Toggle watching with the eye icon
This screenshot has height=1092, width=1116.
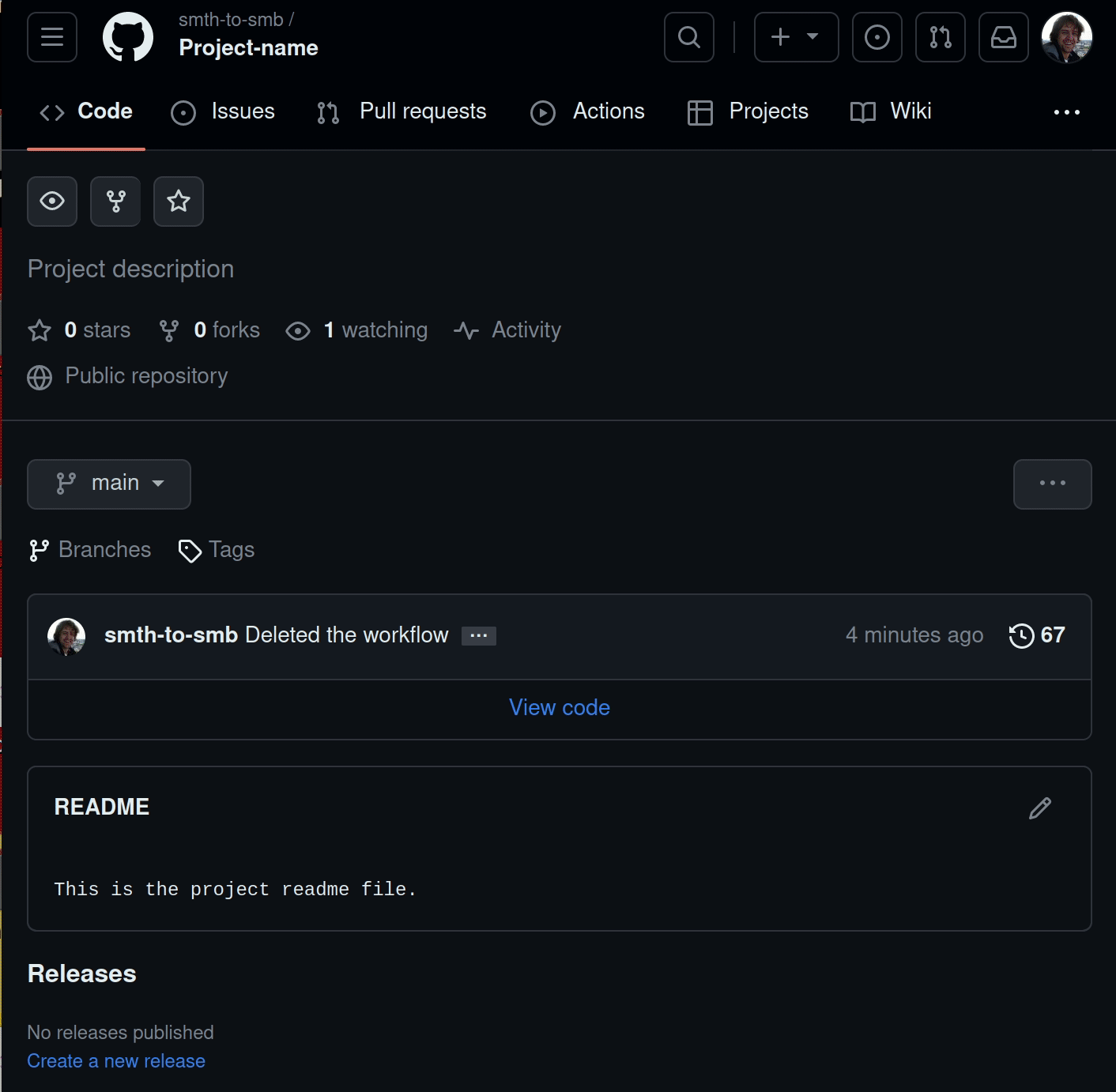click(51, 201)
